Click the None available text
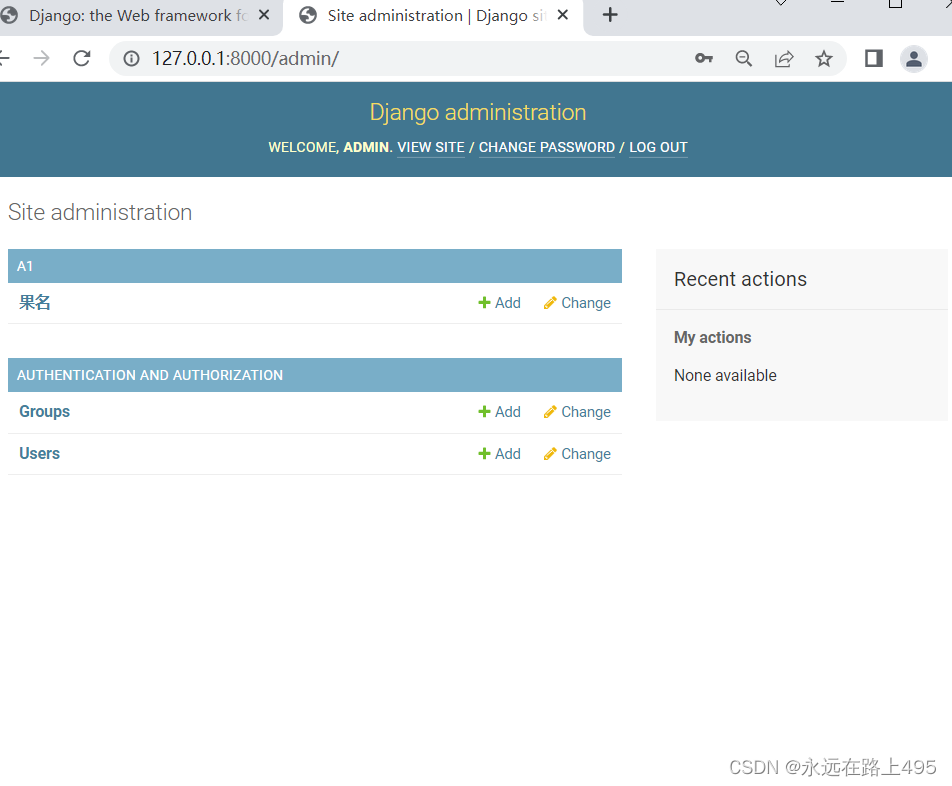Image resolution: width=952 pixels, height=786 pixels. (725, 376)
